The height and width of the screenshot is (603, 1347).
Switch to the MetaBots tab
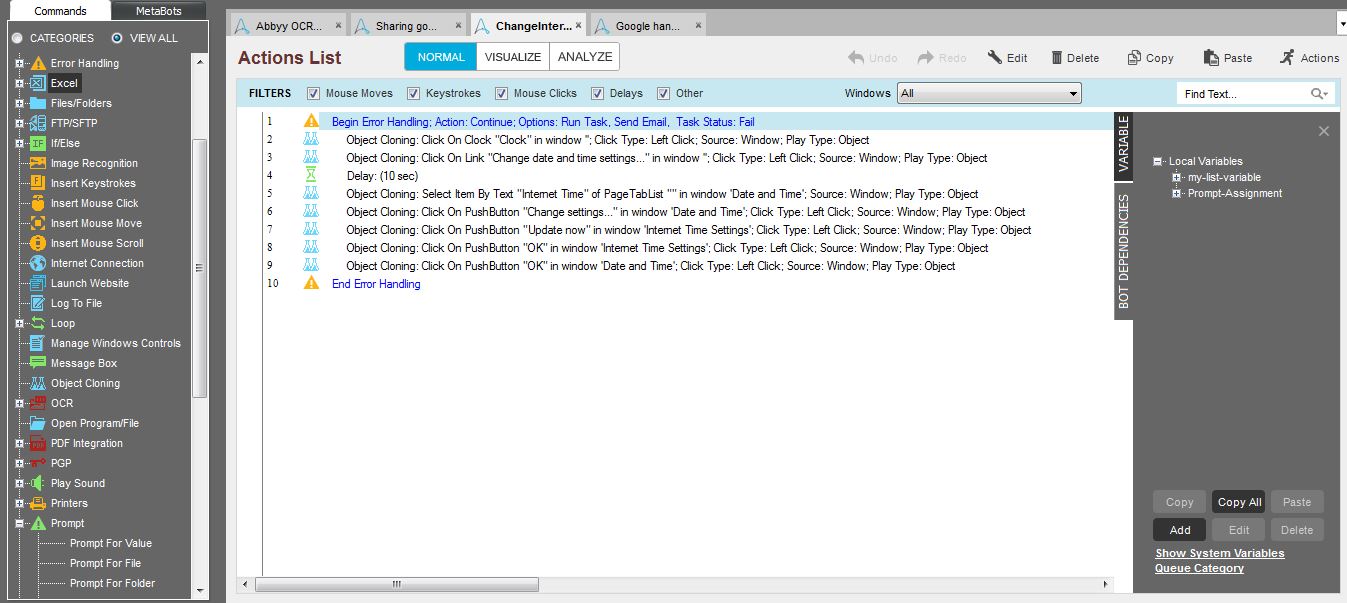[158, 12]
